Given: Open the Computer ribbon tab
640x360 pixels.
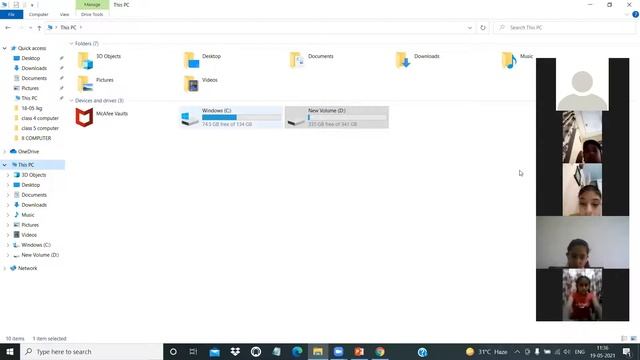Looking at the screenshot, I should tap(38, 14).
